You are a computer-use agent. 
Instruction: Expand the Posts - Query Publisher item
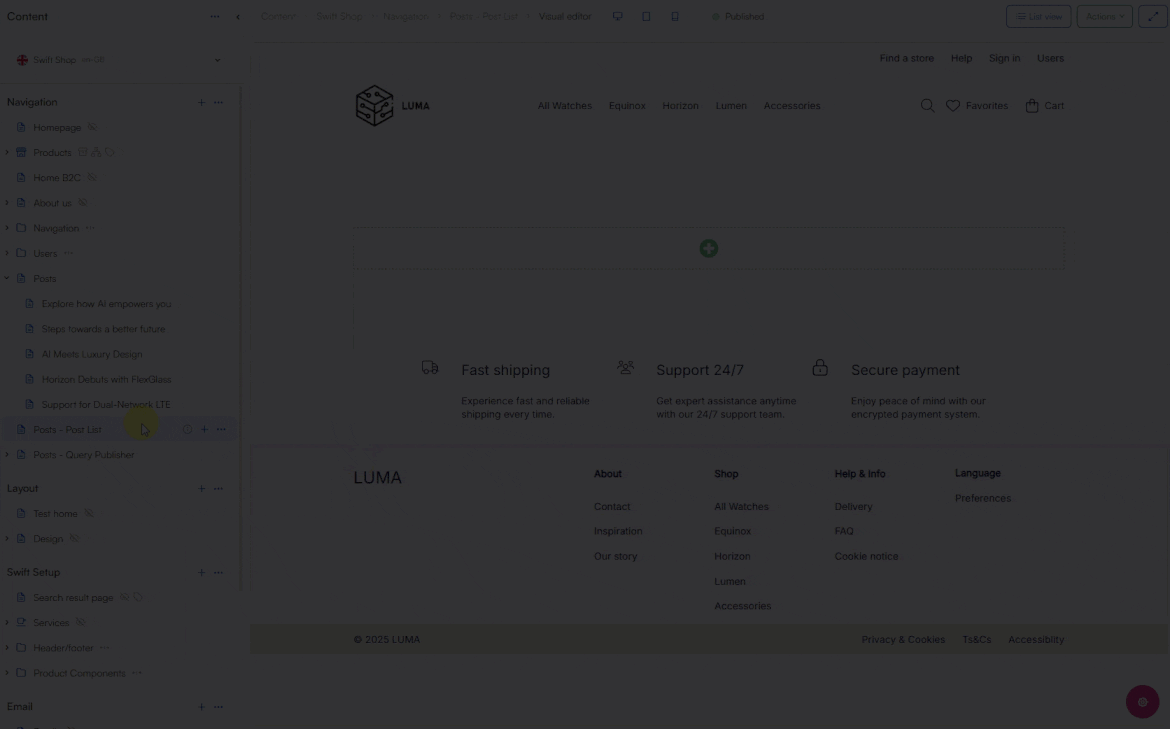click(x=7, y=454)
